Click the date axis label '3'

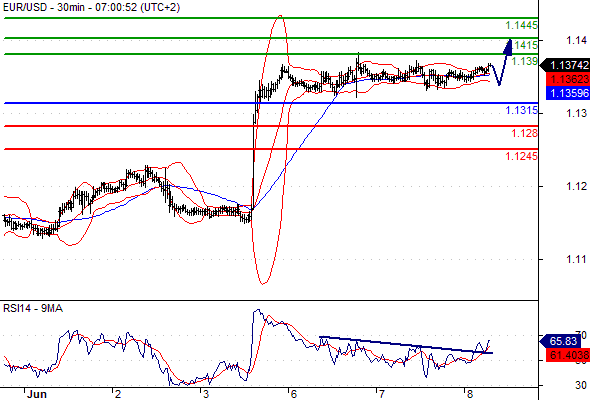(205, 394)
